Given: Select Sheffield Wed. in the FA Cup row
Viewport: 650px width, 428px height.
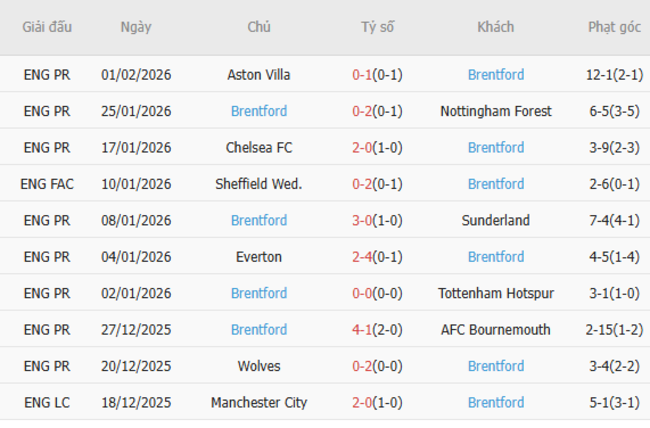Looking at the screenshot, I should pyautogui.click(x=259, y=184).
